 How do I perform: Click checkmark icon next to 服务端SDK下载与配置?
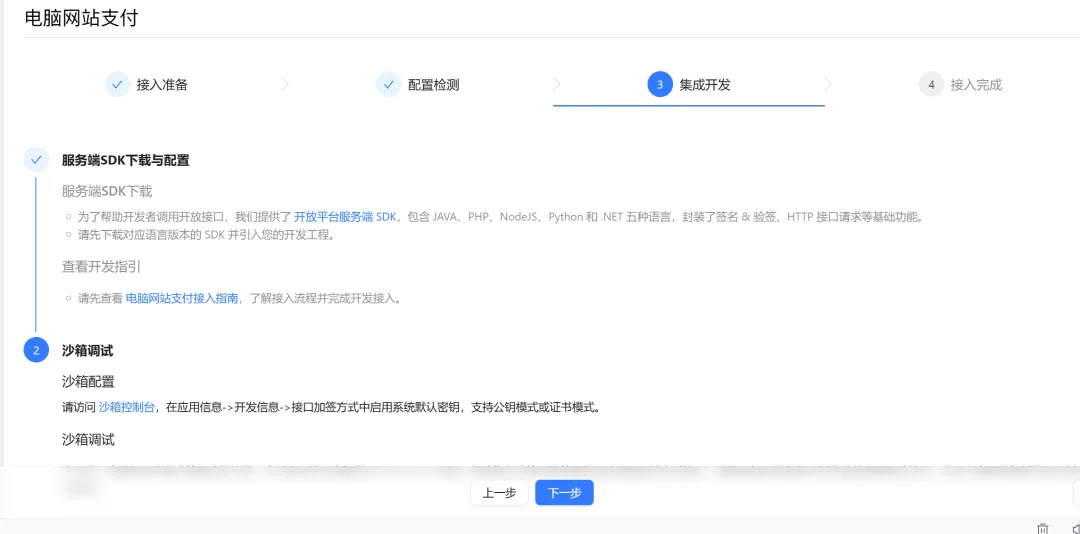[x=36, y=160]
